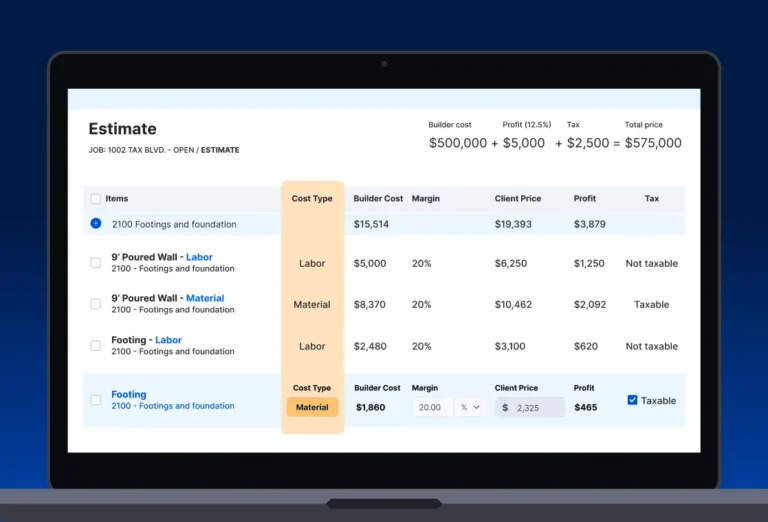768x522 pixels.
Task: Click total Builder cost $500,000 summary
Action: point(458,143)
